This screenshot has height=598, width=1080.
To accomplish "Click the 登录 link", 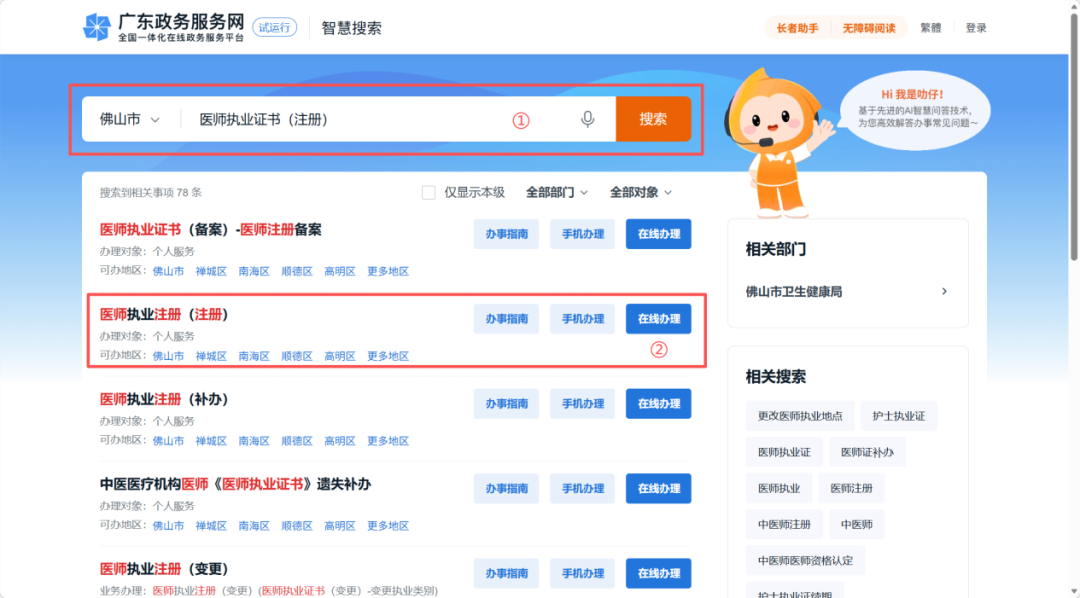I will (x=976, y=28).
